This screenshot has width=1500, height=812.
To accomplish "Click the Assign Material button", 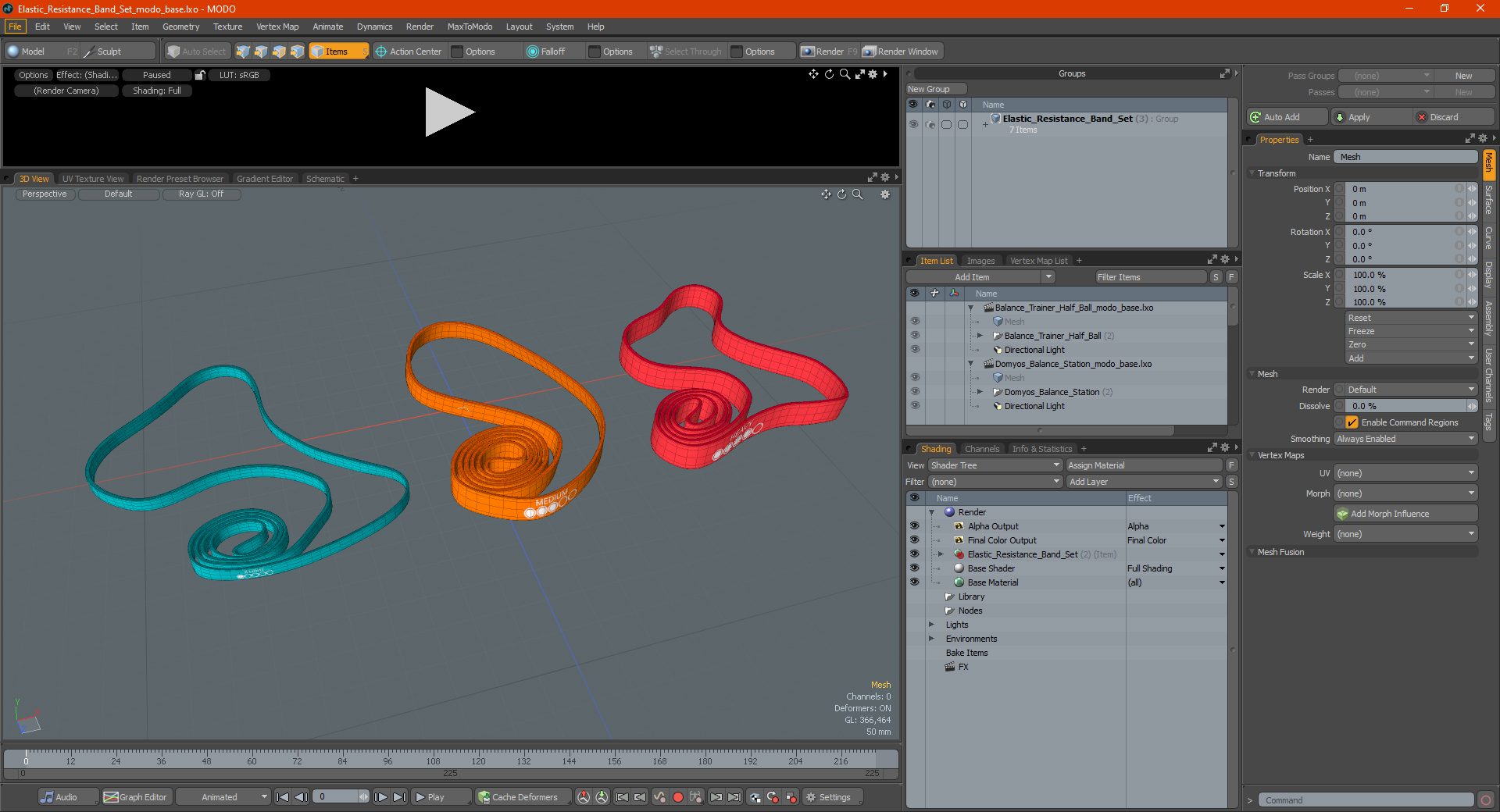I will tap(1144, 465).
